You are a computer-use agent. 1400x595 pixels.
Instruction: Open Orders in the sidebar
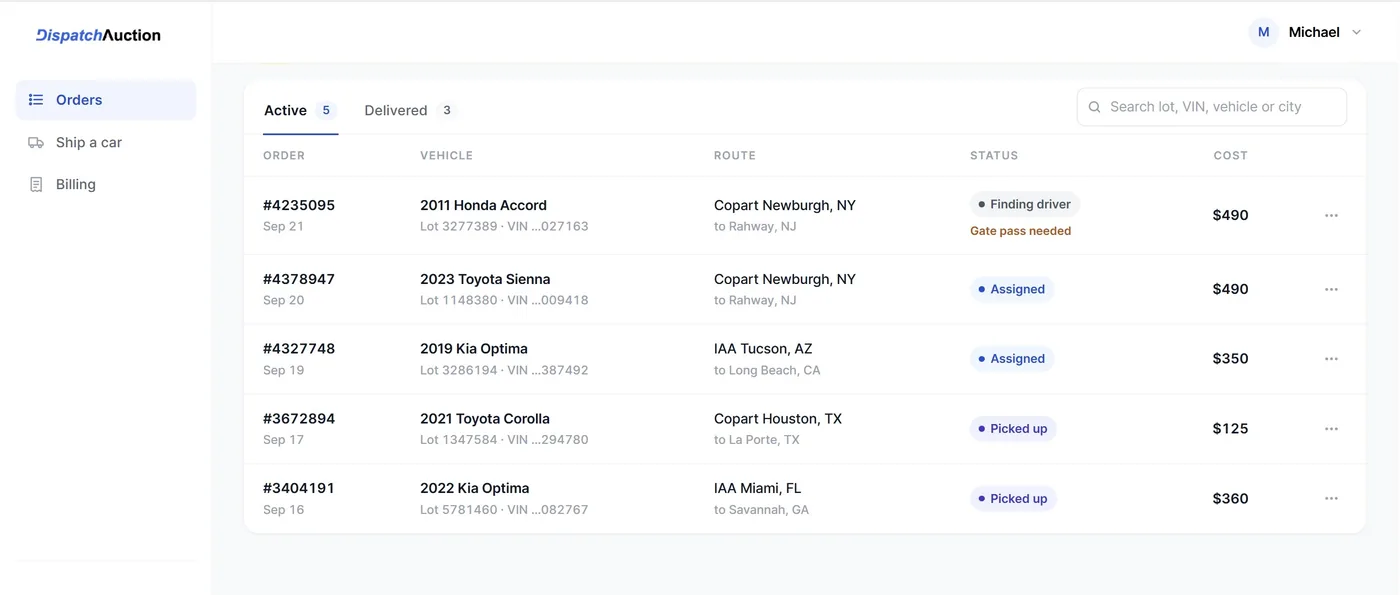coord(106,100)
